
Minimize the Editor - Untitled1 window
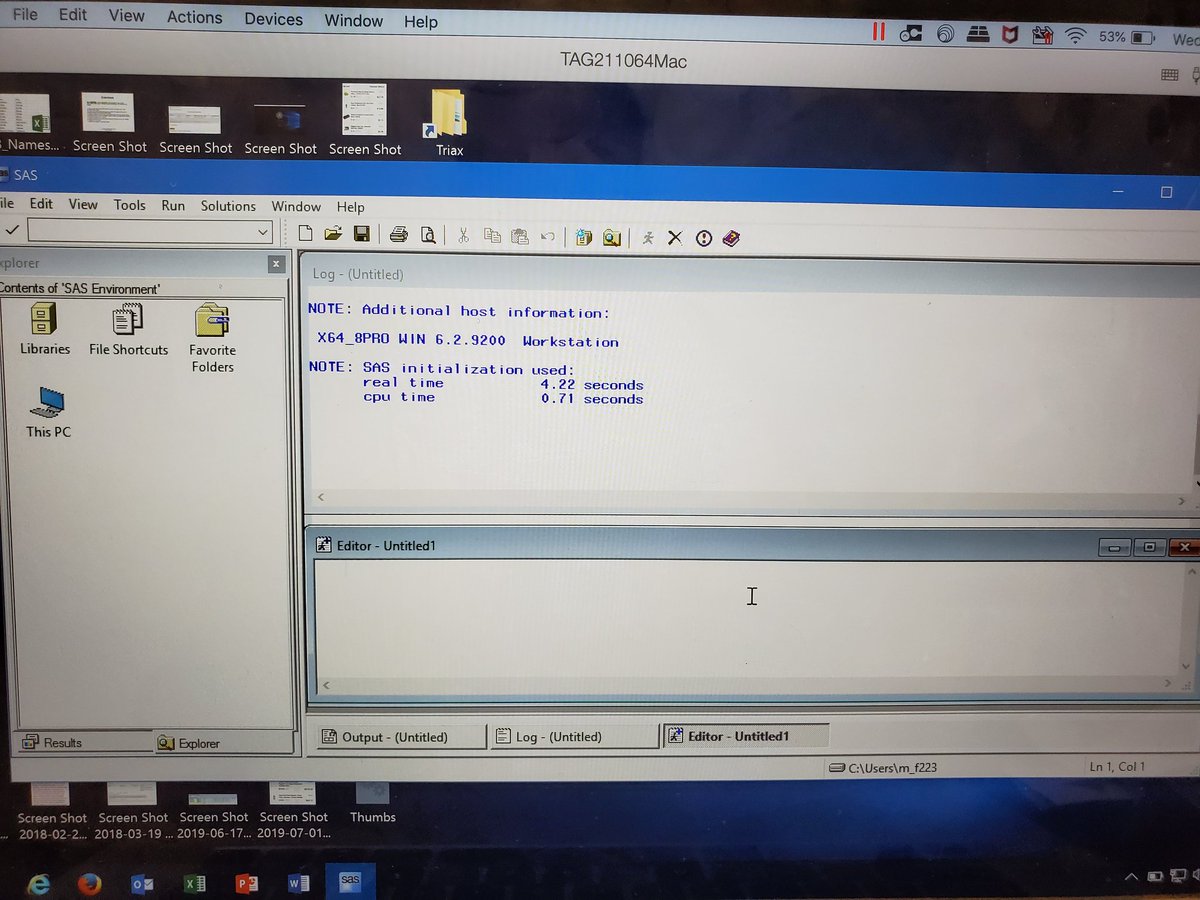(x=1113, y=547)
